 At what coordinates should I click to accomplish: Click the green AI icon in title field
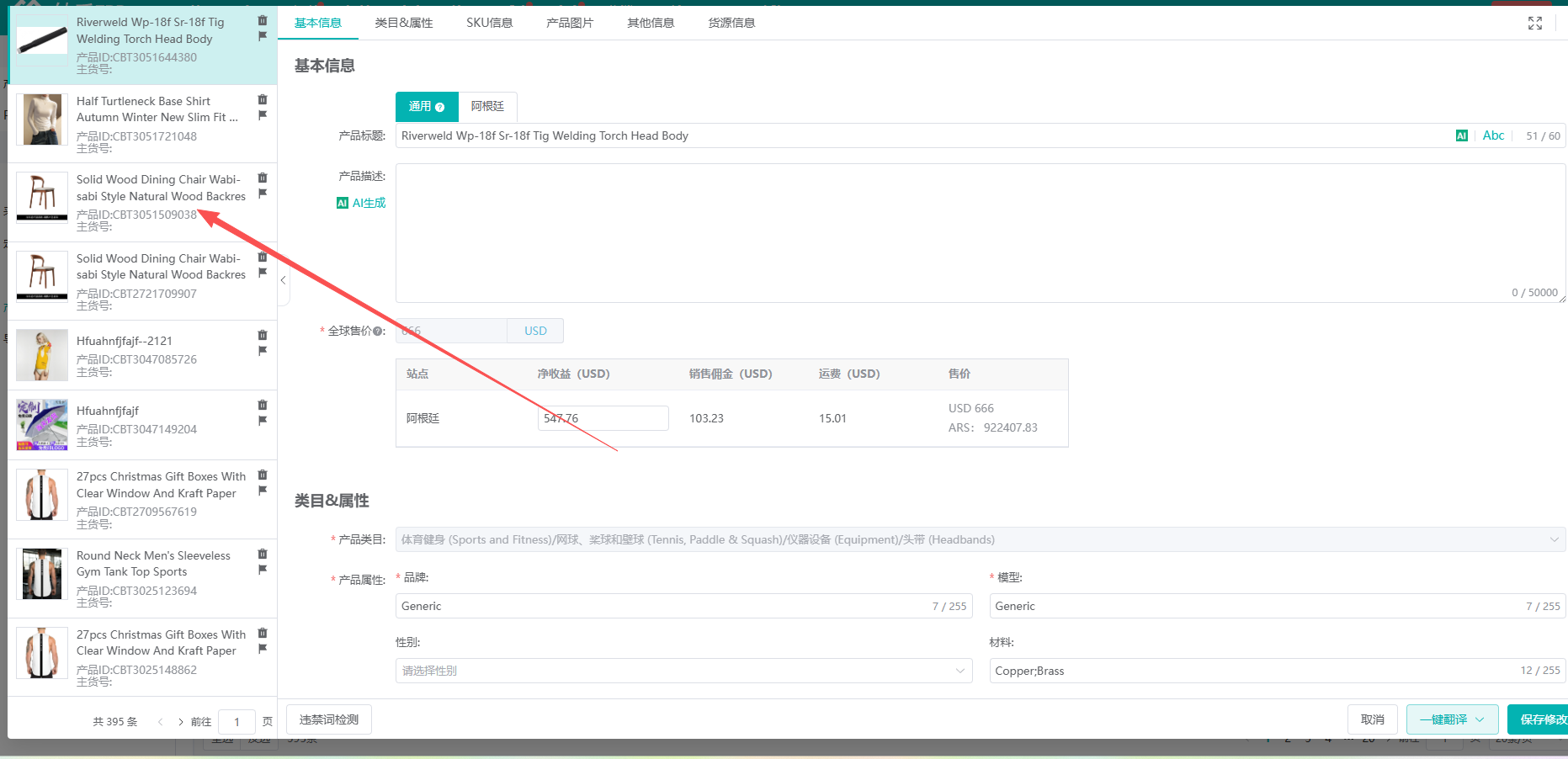coord(1461,135)
